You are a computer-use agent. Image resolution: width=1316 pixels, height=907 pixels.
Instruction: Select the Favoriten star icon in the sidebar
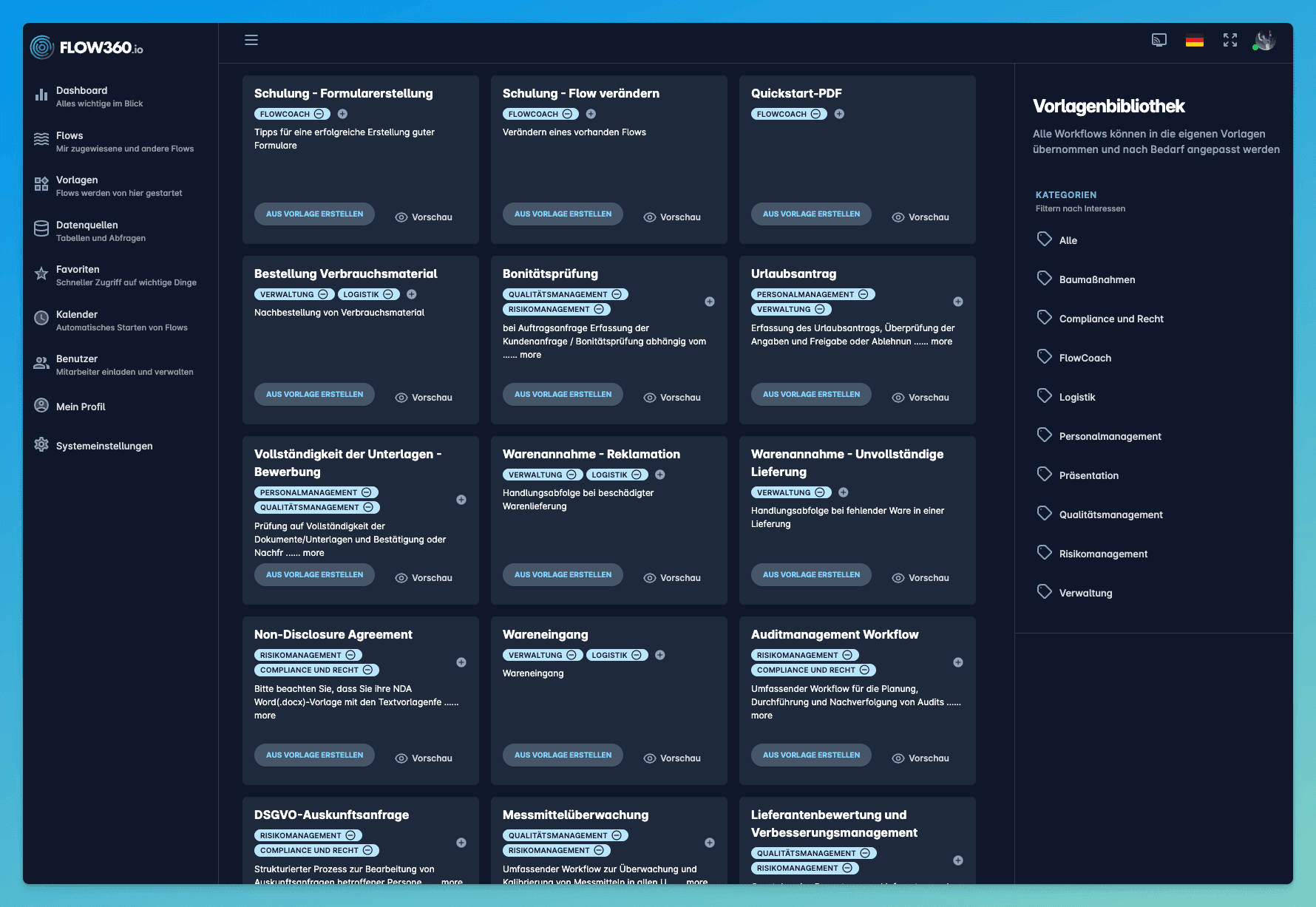(41, 274)
